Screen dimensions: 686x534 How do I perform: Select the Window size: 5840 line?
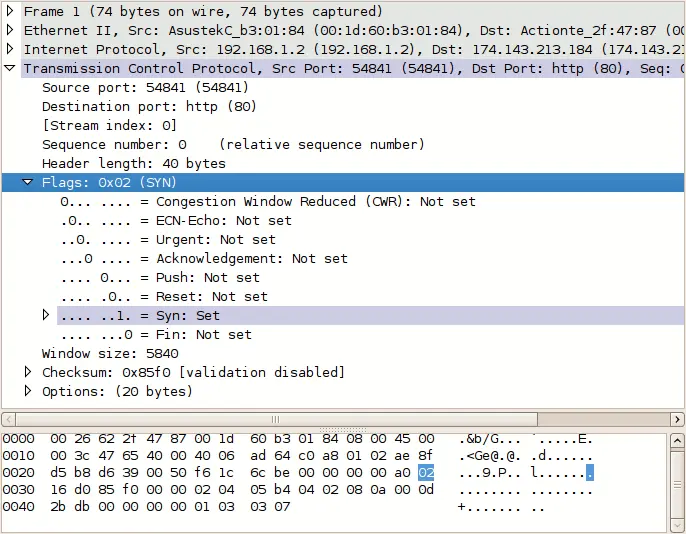[x=110, y=353]
